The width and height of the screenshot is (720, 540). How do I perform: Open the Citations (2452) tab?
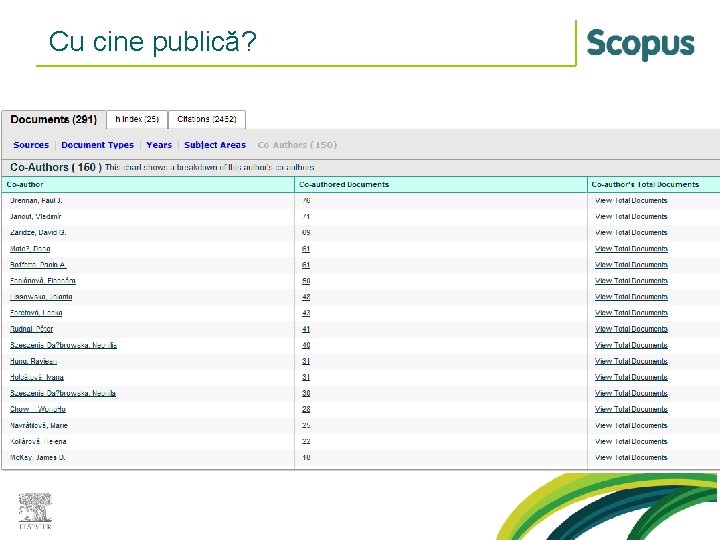tap(207, 119)
